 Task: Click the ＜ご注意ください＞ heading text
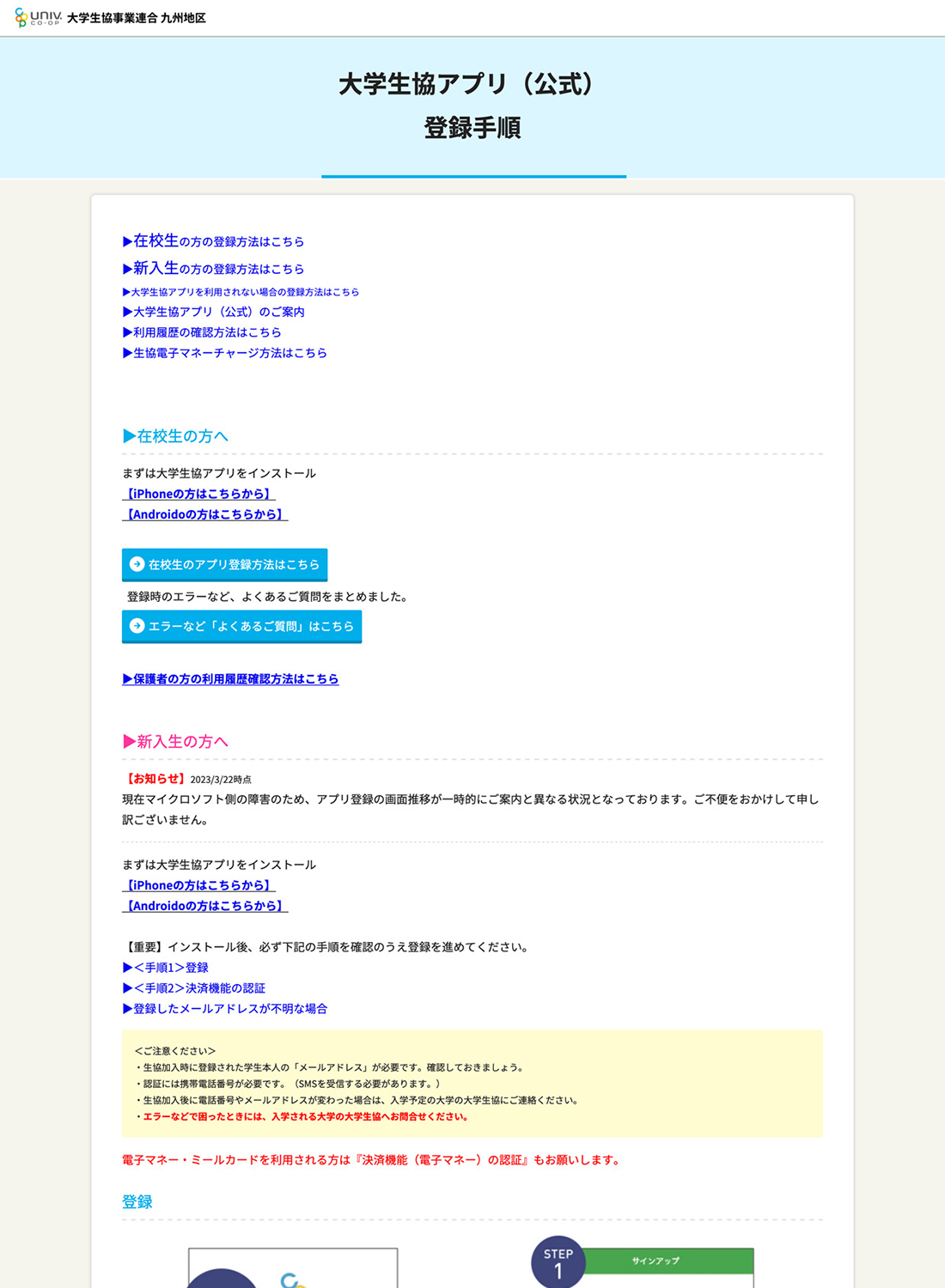point(175,1051)
